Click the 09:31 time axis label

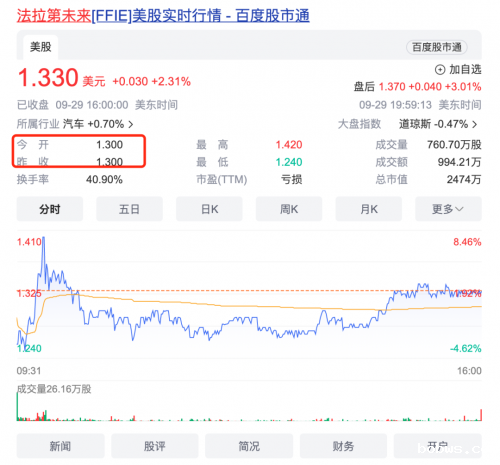pos(29,370)
